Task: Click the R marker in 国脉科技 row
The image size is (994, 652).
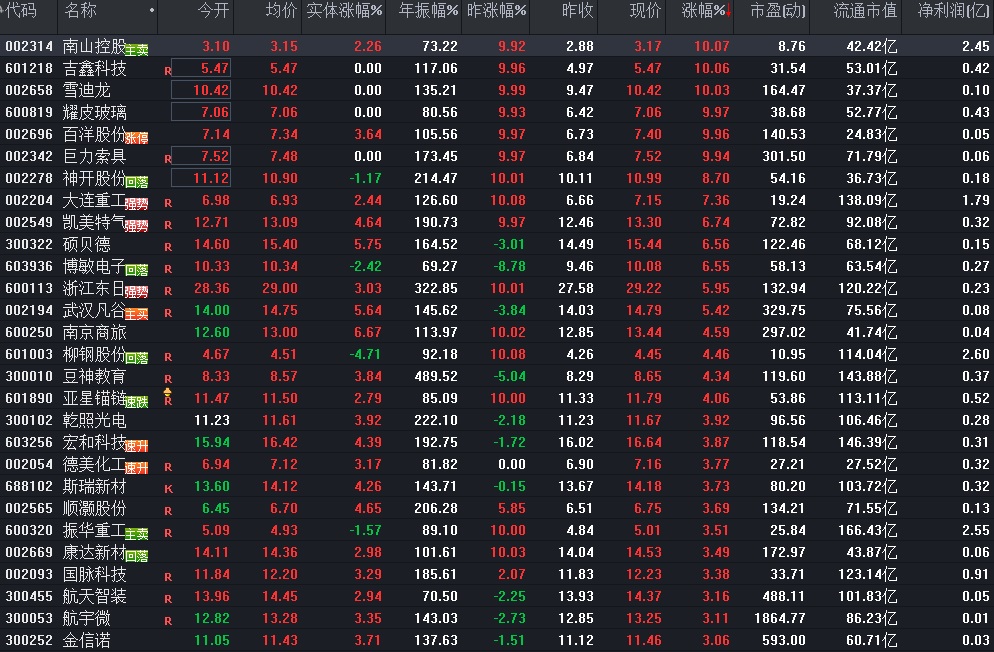Action: click(168, 577)
